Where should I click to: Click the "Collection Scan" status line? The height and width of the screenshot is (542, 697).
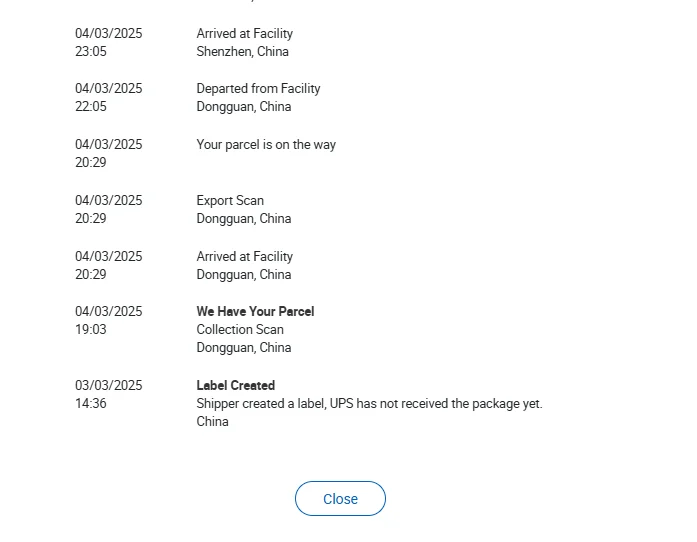pos(240,329)
